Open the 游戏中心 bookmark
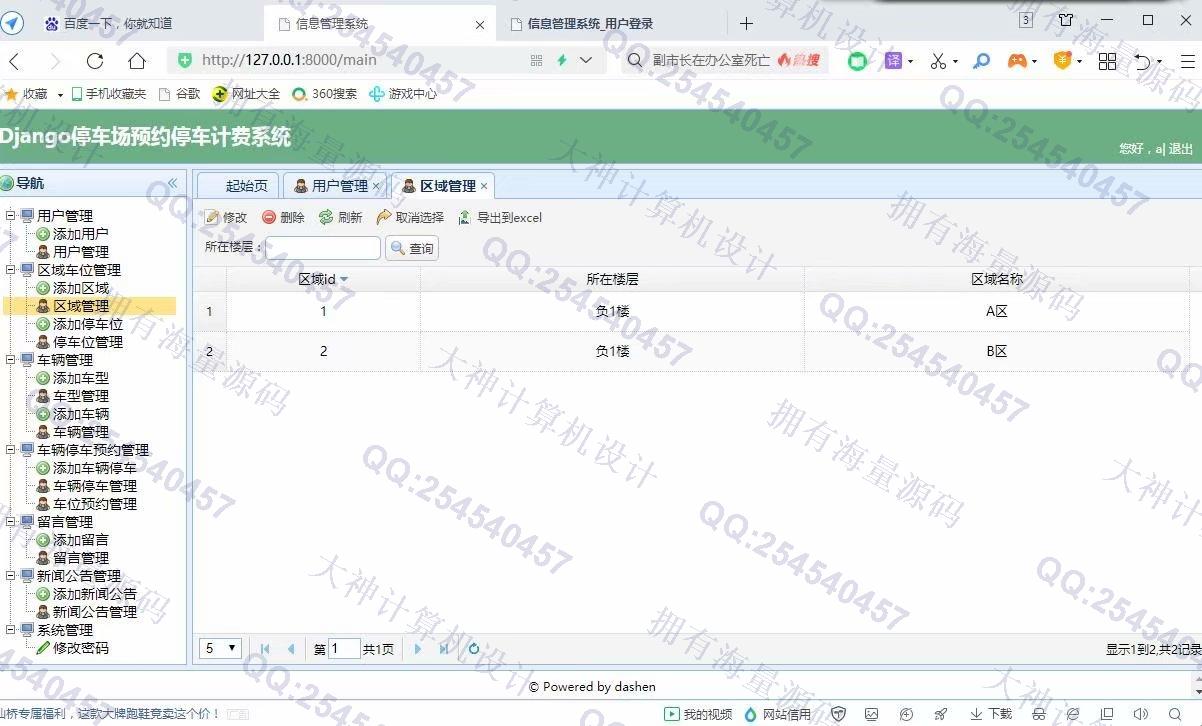Viewport: 1202px width, 726px height. (x=403, y=94)
